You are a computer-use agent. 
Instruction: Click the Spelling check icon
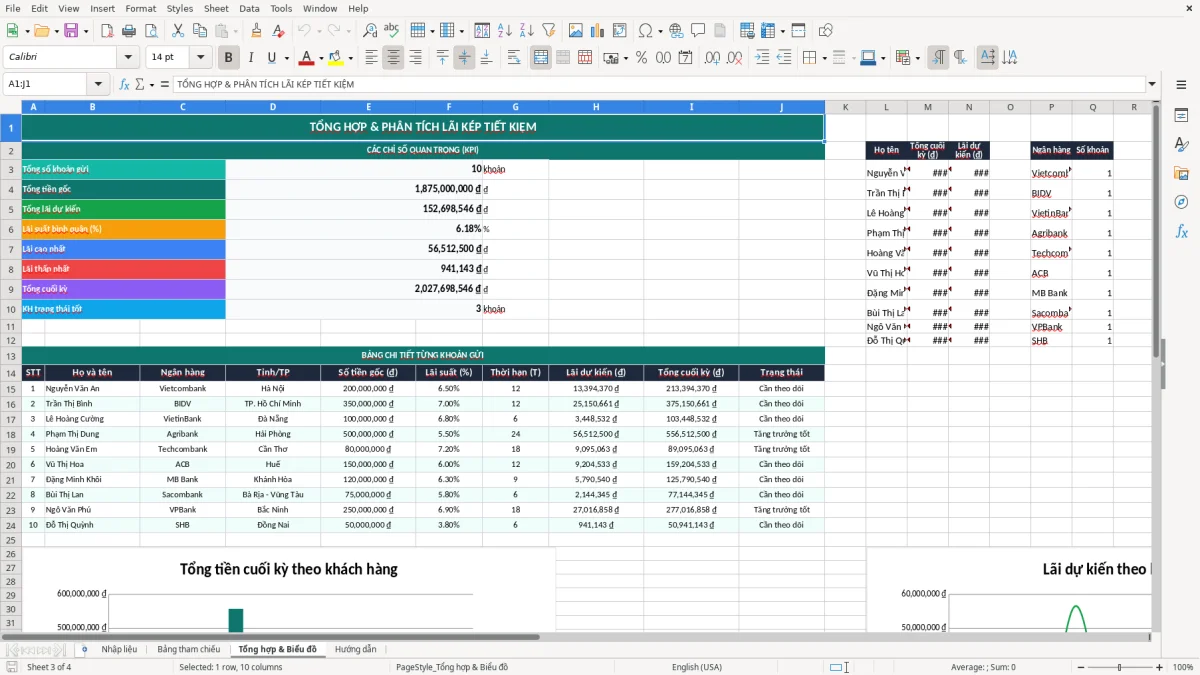point(392,31)
